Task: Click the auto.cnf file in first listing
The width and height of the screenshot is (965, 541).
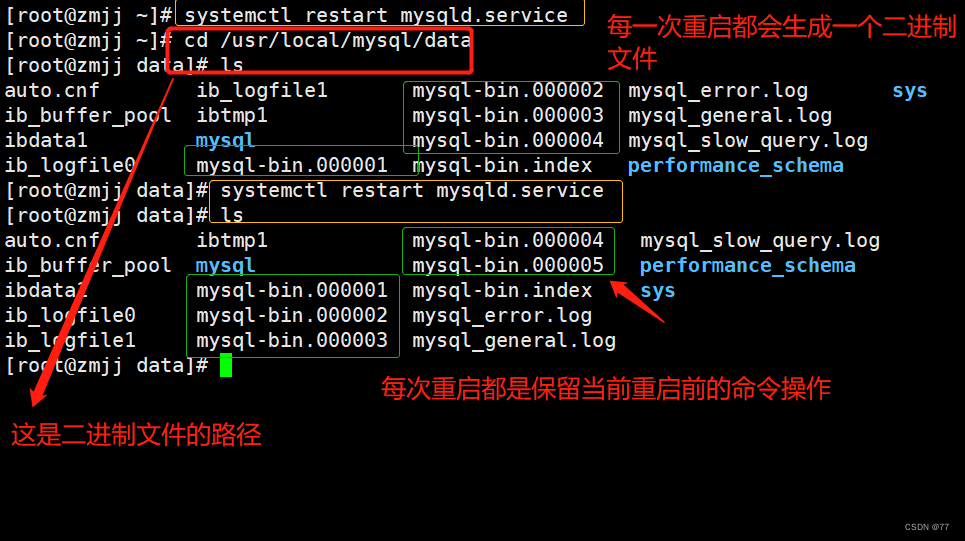Action: [x=52, y=90]
